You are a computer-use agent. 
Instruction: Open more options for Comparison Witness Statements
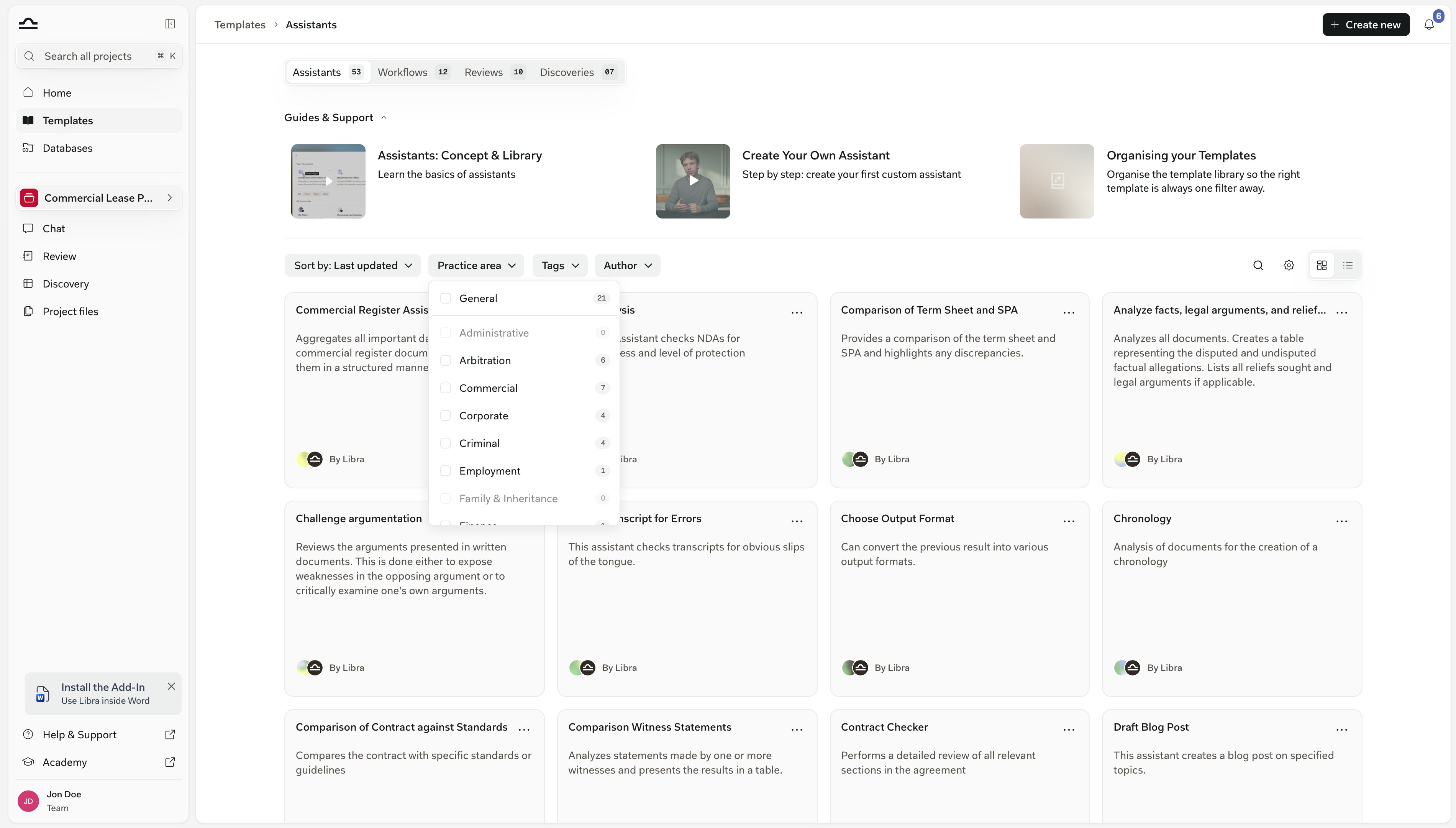coord(797,729)
